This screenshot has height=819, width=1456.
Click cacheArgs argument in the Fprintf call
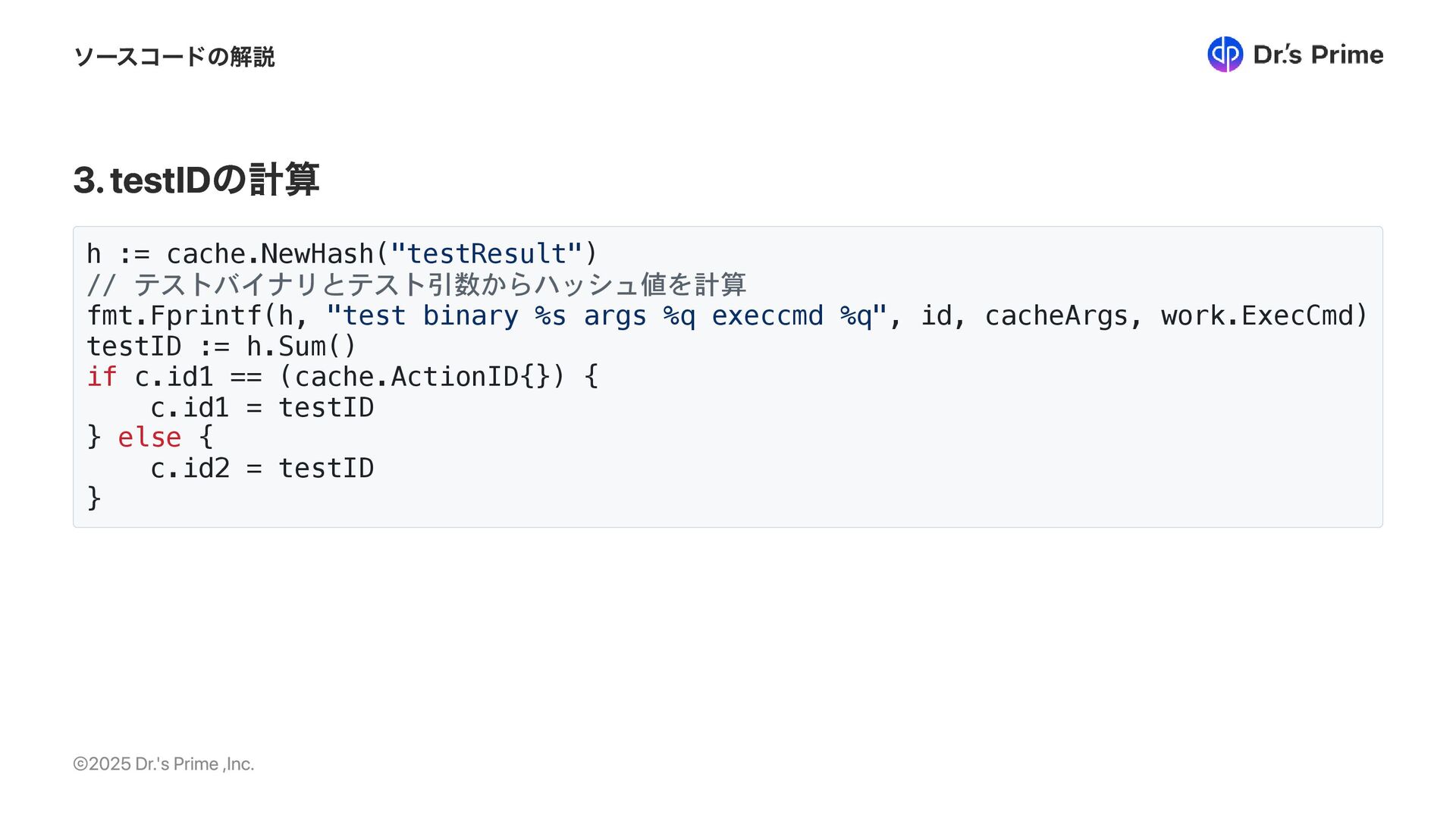coord(1056,315)
